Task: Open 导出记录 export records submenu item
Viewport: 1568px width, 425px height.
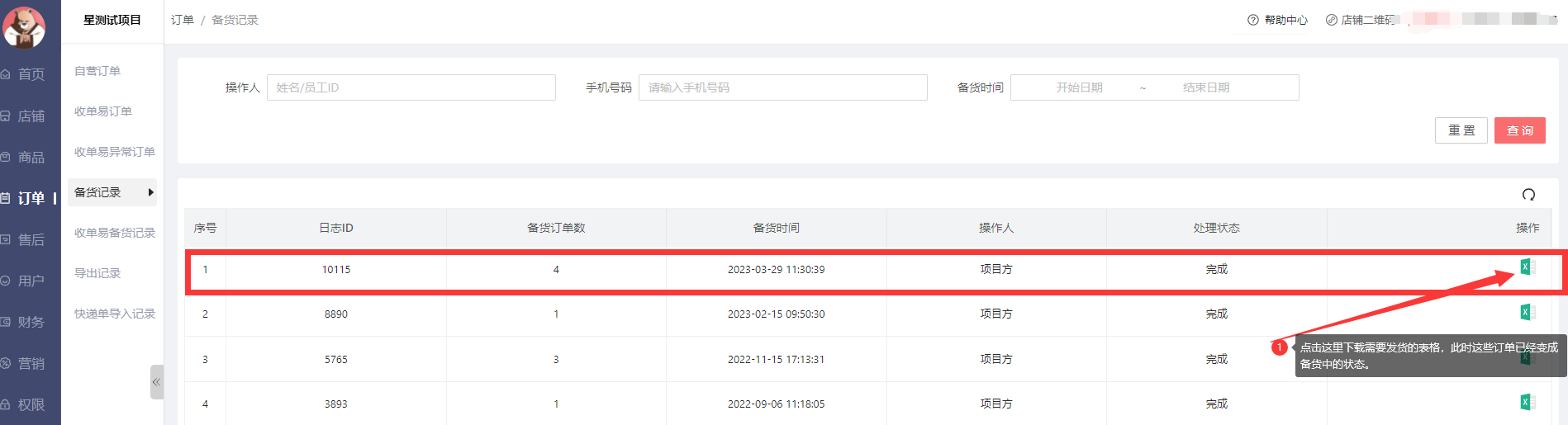Action: 97,273
